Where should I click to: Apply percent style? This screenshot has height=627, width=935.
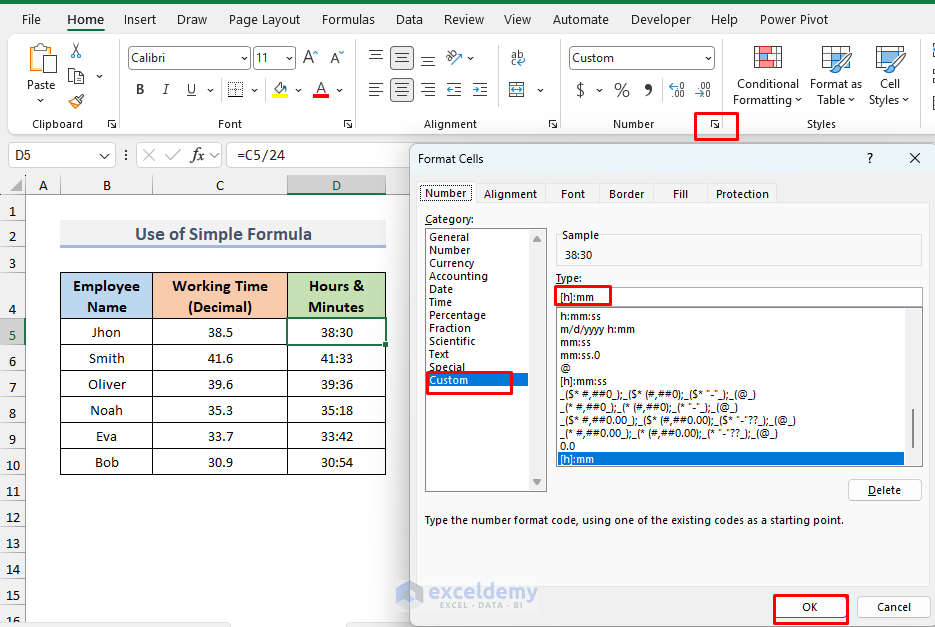(x=621, y=90)
